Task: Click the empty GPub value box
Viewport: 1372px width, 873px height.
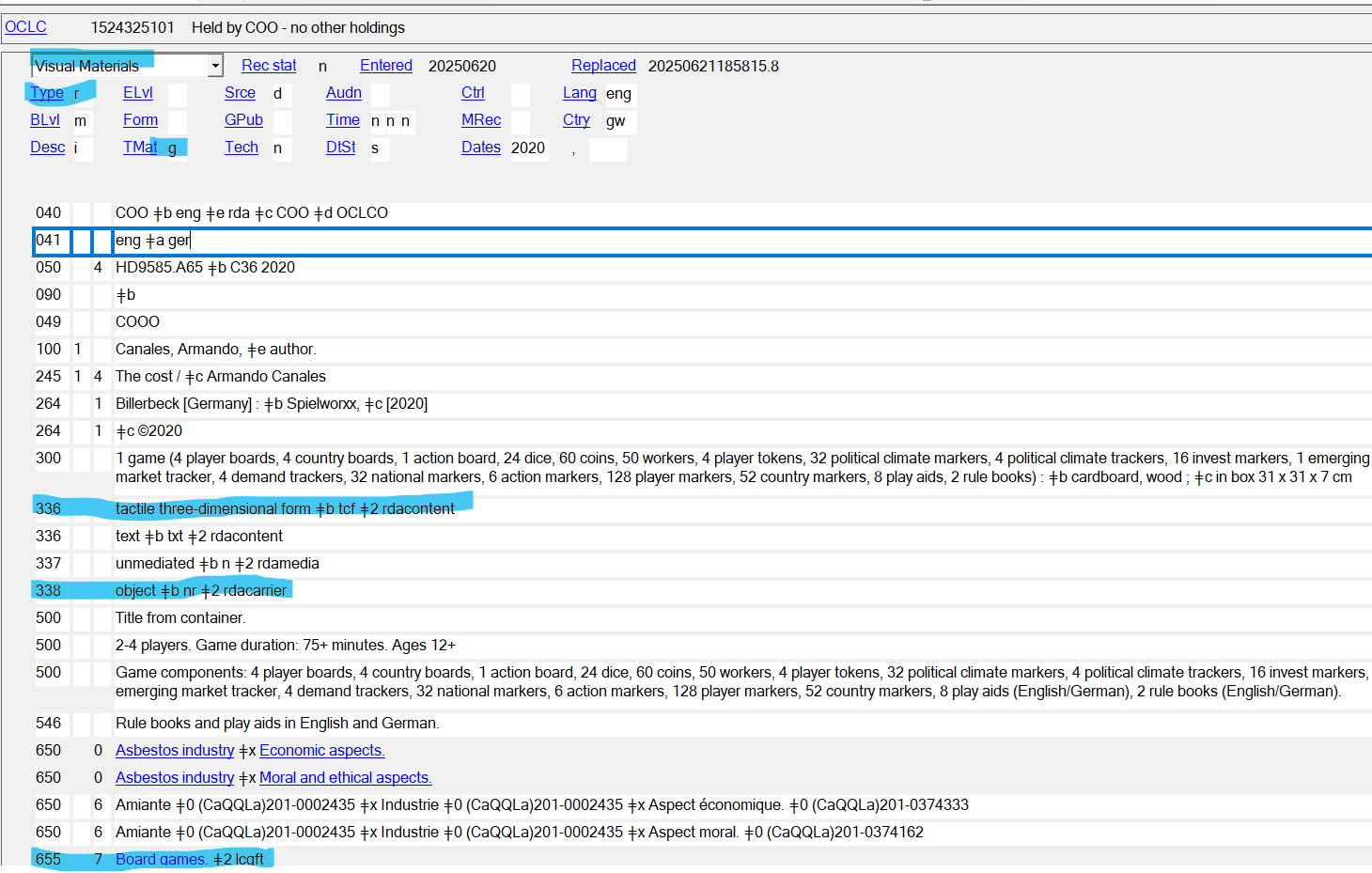Action: (282, 121)
